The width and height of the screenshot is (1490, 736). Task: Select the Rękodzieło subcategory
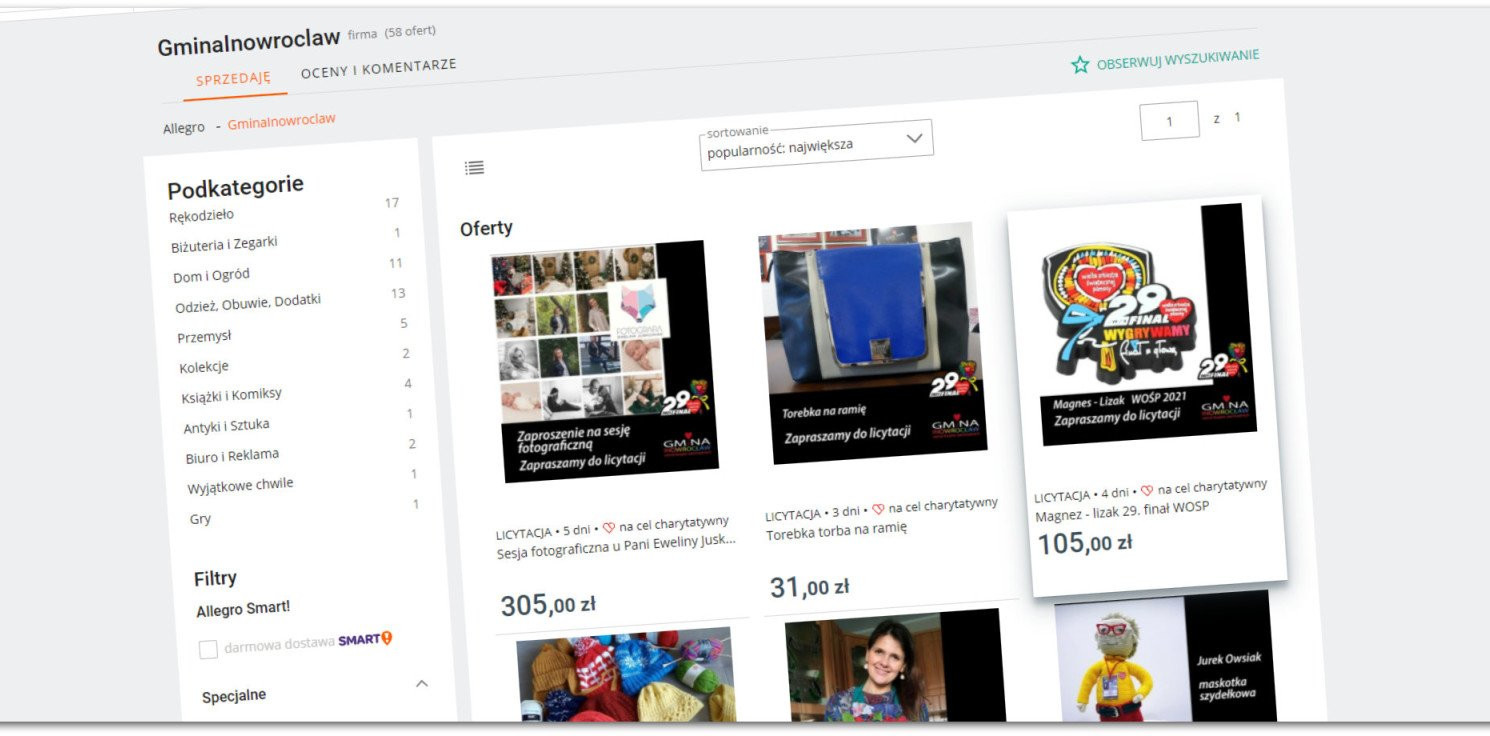pos(201,215)
